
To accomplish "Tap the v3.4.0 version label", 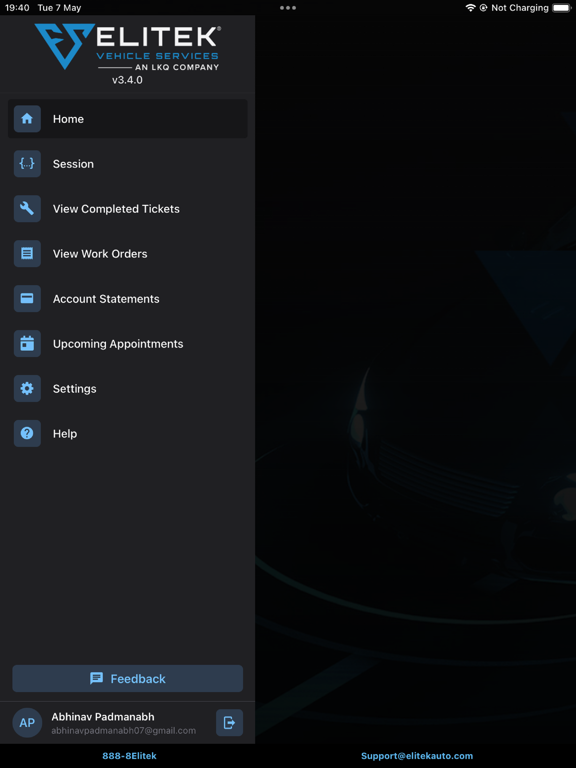I will coord(127,80).
